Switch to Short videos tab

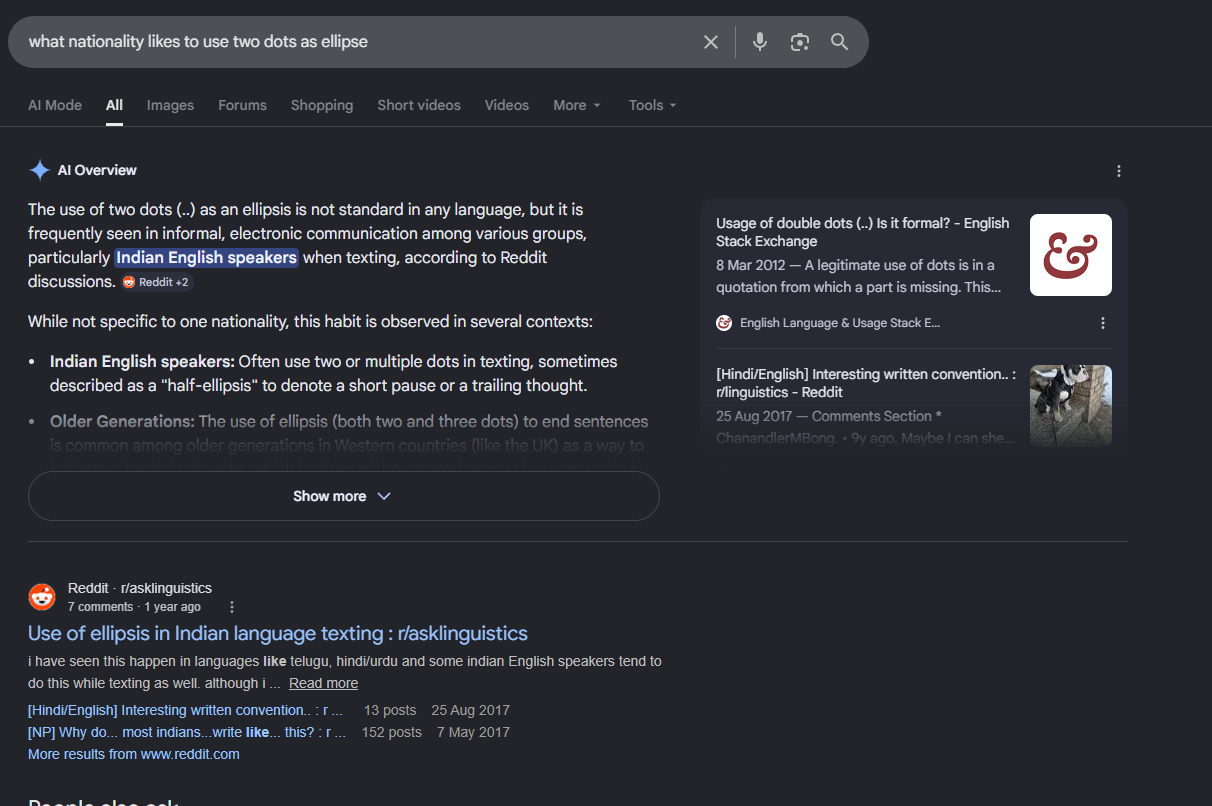[419, 105]
